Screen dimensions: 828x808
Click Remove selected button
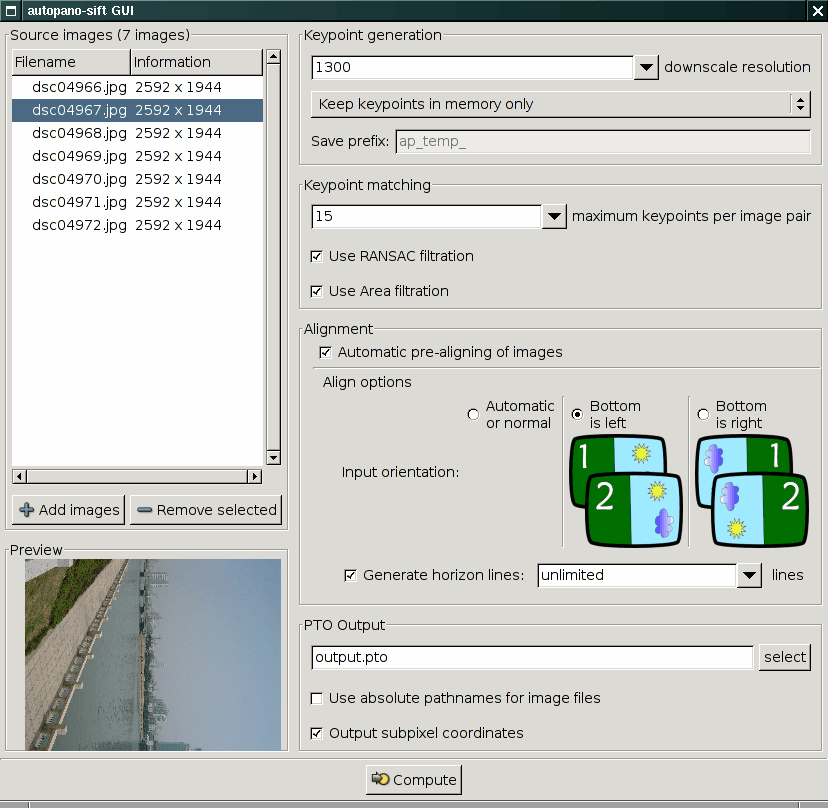[206, 510]
